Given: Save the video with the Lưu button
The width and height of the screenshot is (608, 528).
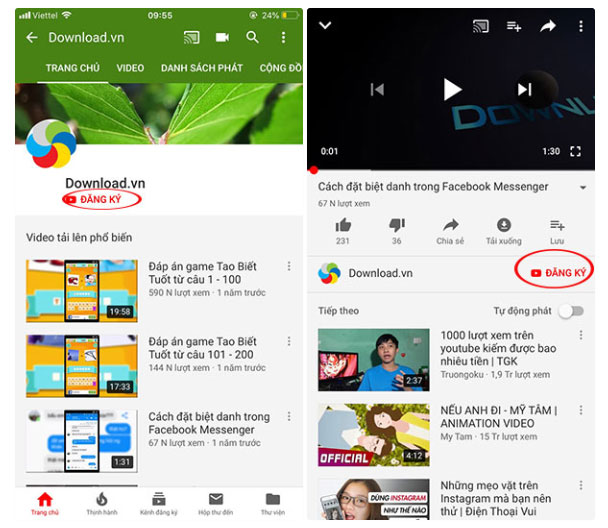Looking at the screenshot, I should (557, 231).
